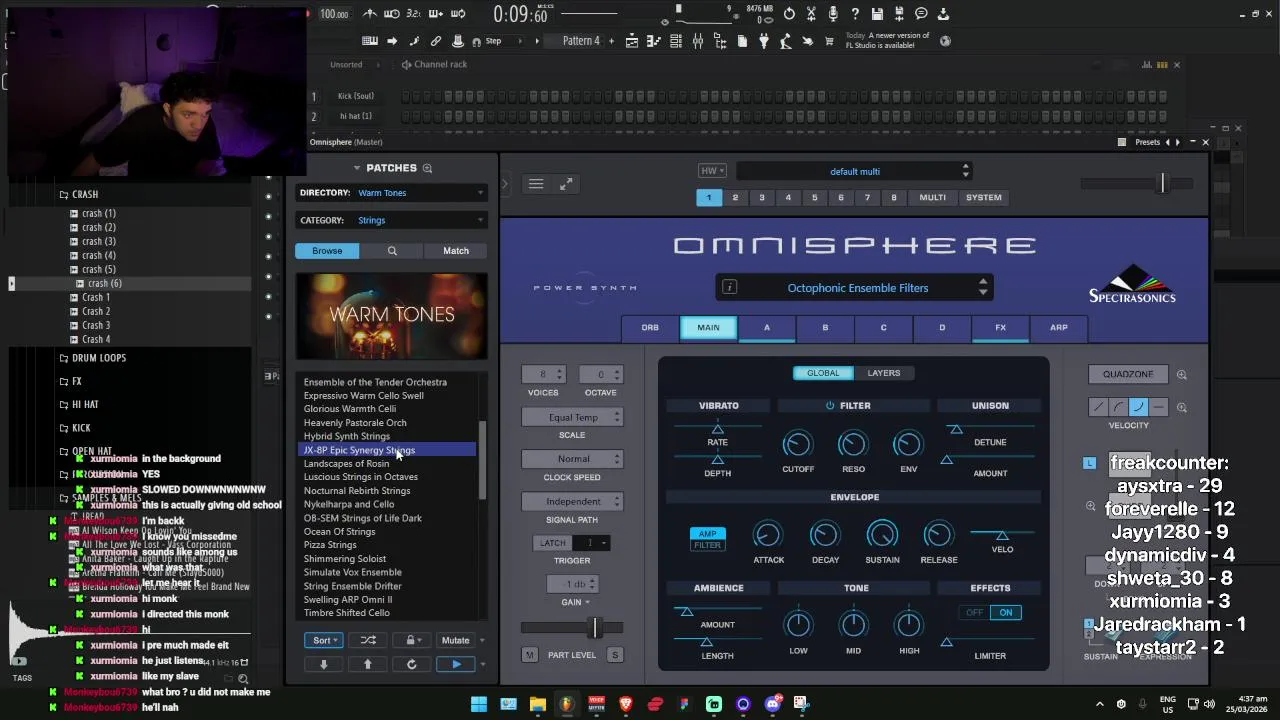Screen dimensions: 1280x720
Task: Turn effects OFF
Action: (974, 613)
